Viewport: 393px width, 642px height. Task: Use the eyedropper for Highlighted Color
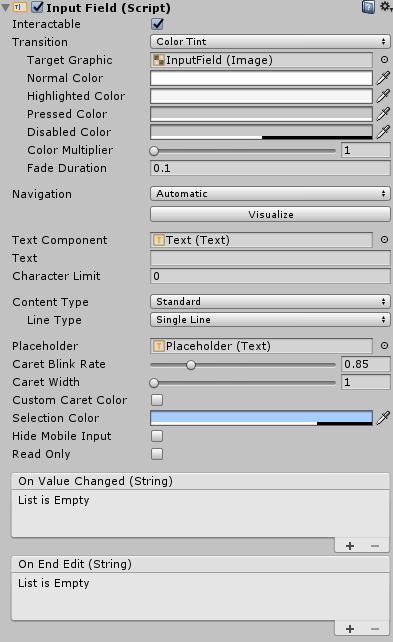(x=383, y=96)
